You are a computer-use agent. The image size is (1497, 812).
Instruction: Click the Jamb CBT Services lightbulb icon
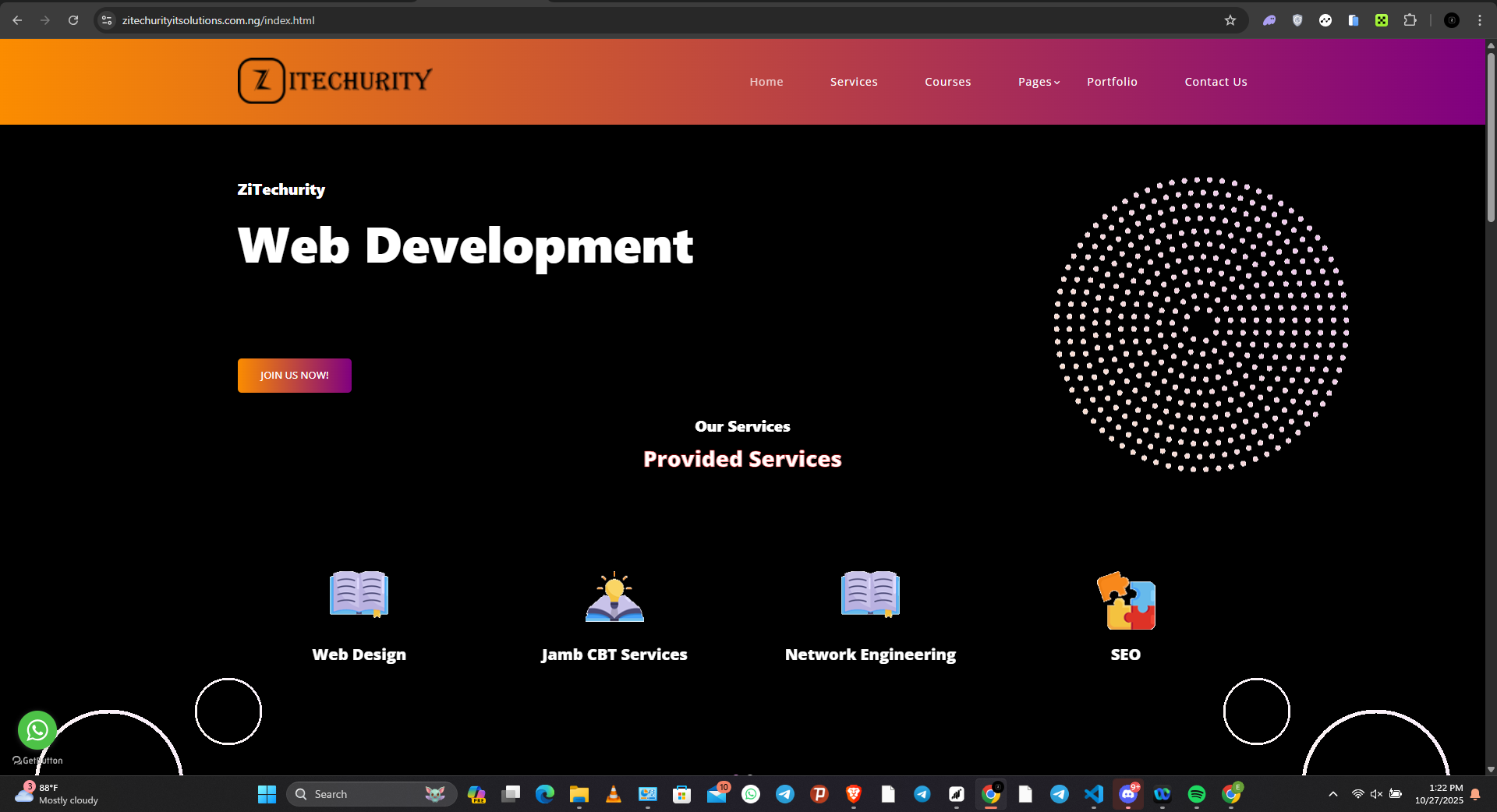coord(614,597)
